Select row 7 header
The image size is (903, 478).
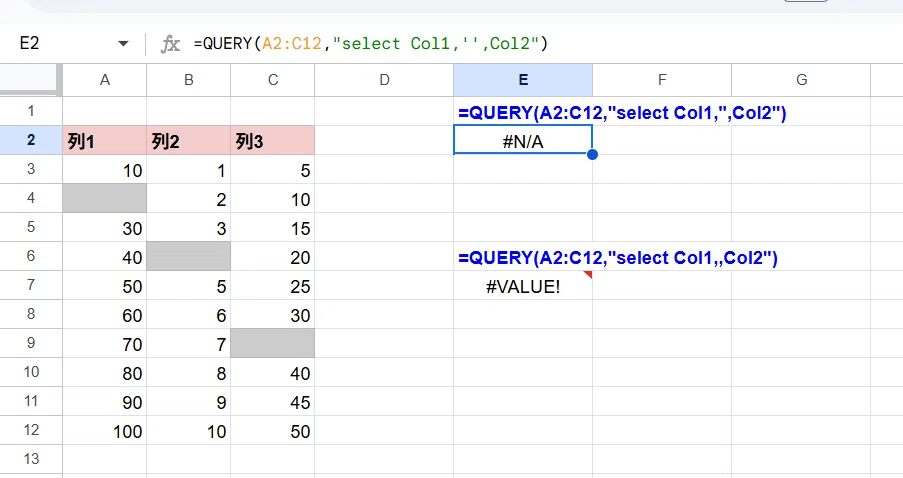click(x=31, y=285)
